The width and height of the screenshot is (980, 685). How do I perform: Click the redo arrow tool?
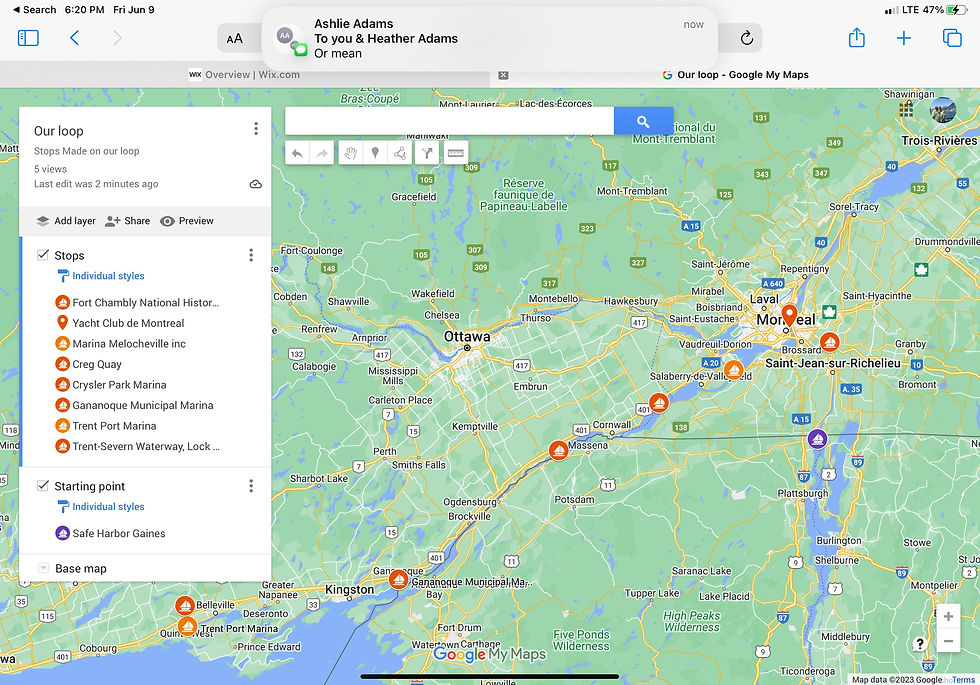322,153
